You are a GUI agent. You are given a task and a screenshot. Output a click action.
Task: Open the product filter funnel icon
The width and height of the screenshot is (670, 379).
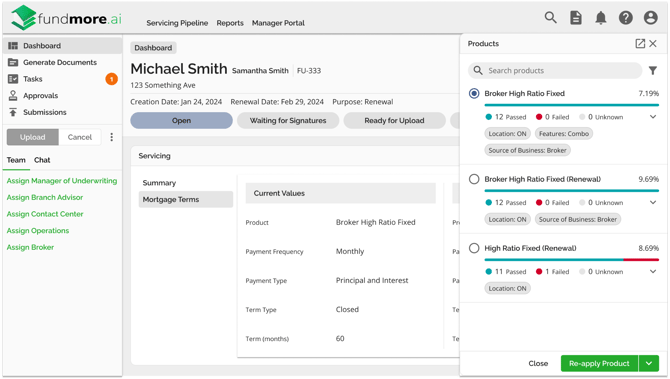pos(652,71)
